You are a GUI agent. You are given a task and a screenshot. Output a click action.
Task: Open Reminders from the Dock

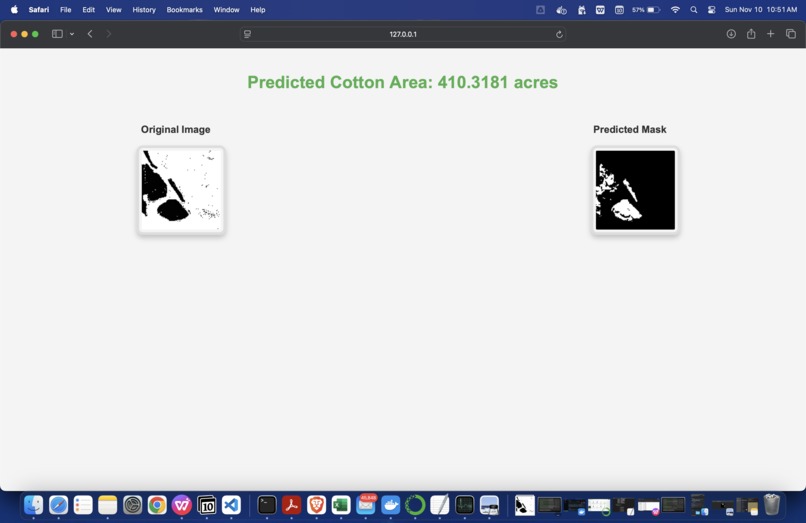[x=83, y=505]
